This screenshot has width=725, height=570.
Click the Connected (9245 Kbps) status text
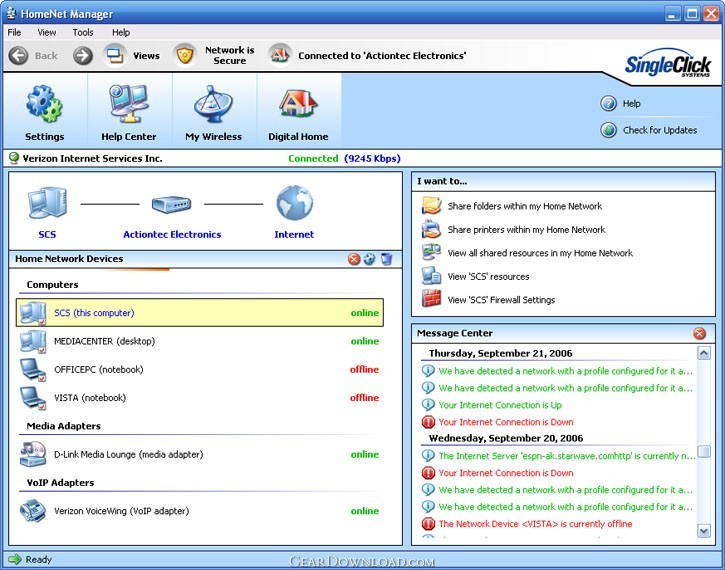click(344, 159)
